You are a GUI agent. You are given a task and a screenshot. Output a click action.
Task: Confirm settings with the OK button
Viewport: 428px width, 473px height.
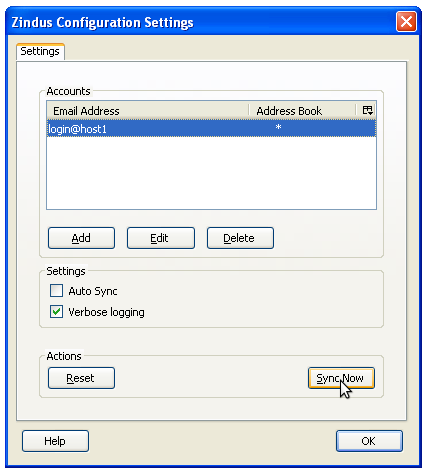click(x=369, y=441)
